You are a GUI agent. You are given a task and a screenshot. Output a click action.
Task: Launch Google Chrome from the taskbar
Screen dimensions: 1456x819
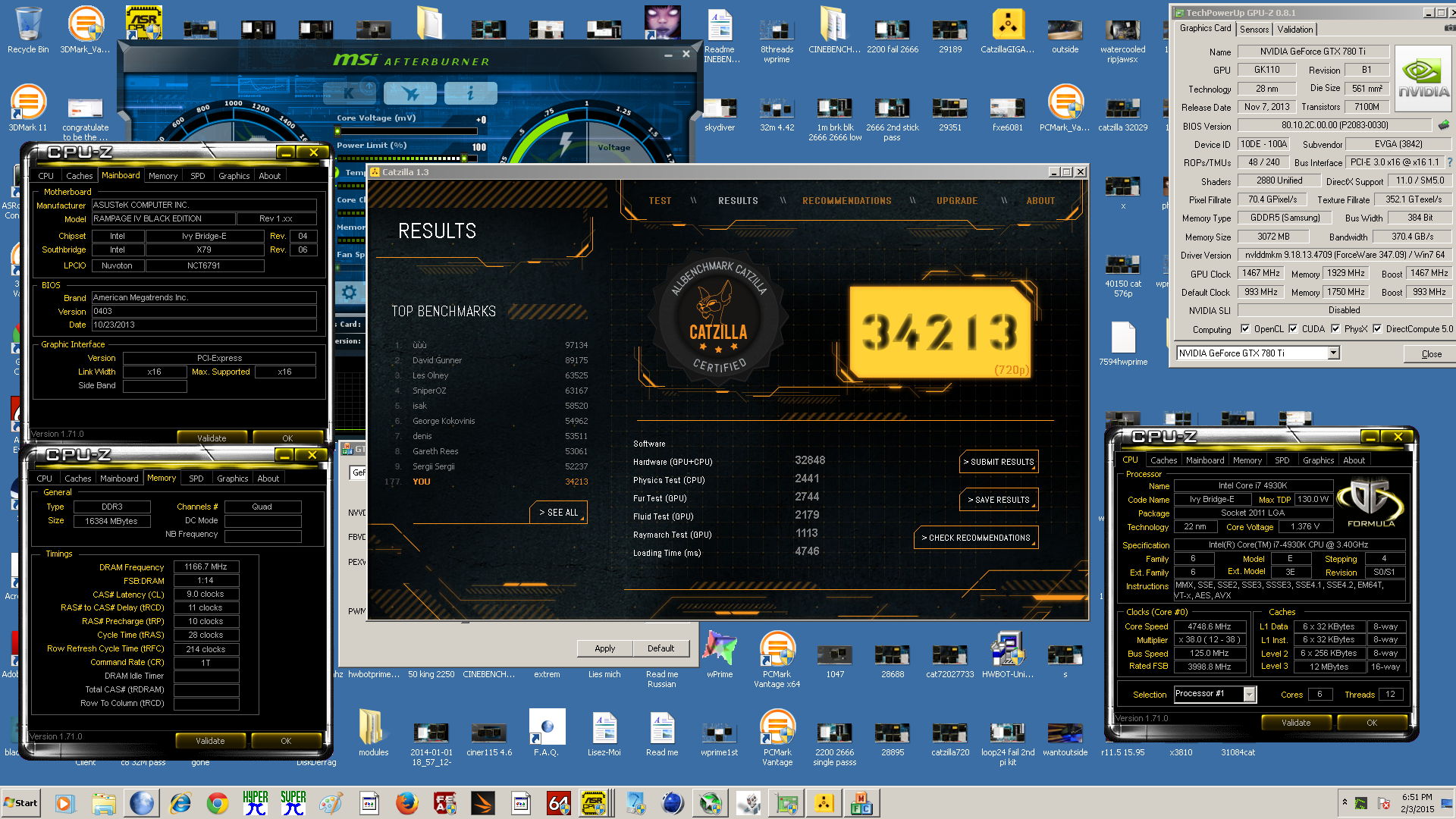218,803
